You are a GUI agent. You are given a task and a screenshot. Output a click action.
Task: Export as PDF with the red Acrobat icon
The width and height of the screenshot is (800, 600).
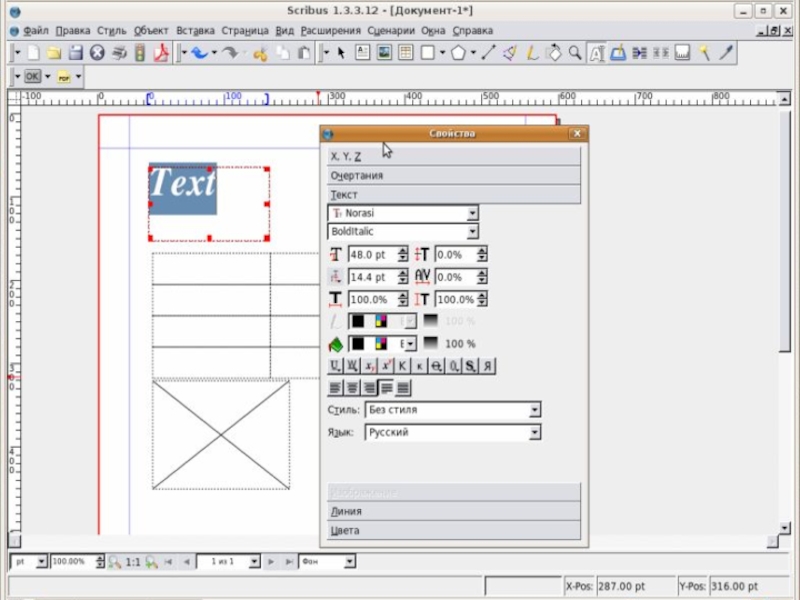point(161,53)
